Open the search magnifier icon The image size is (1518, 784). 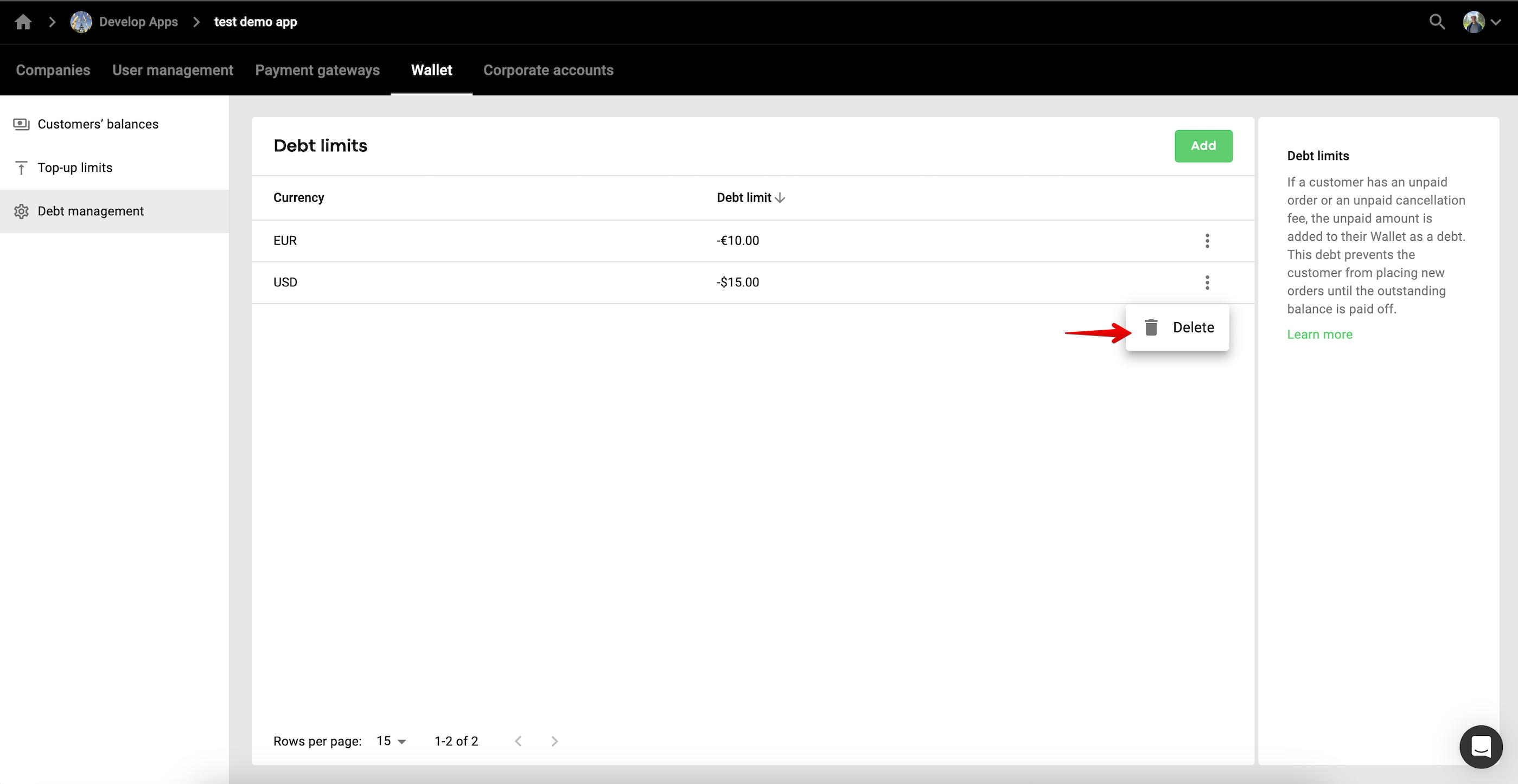pyautogui.click(x=1437, y=22)
